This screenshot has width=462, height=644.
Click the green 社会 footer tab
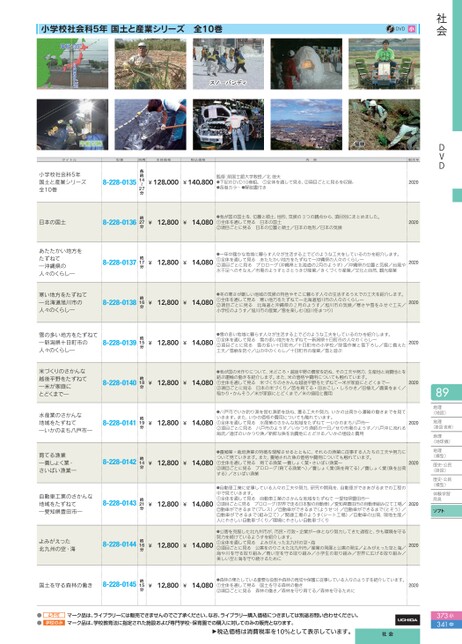387,636
